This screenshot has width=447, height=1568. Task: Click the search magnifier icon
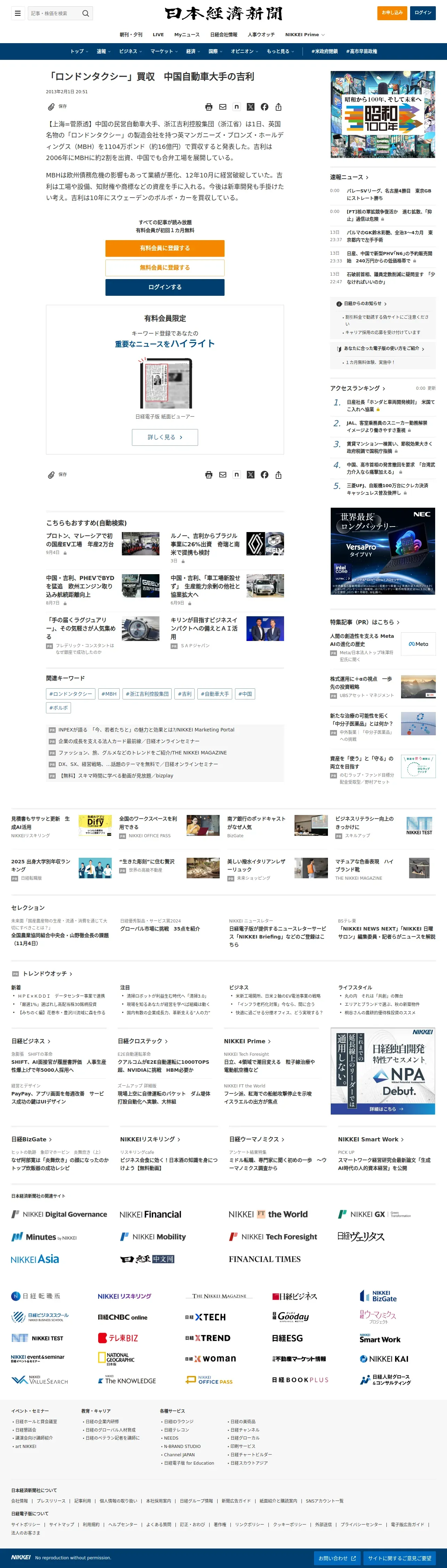(x=86, y=13)
